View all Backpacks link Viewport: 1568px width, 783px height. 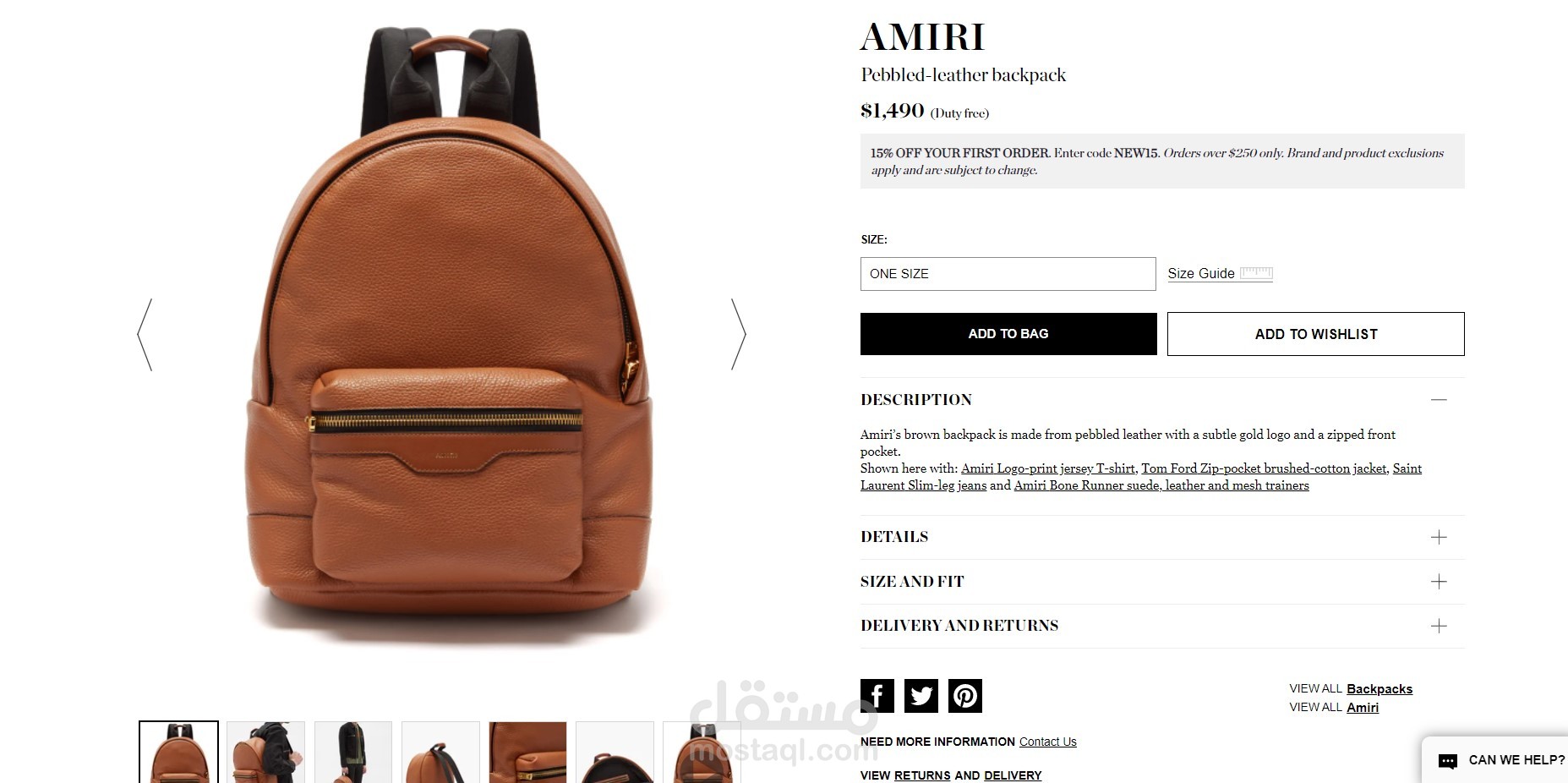[x=1380, y=689]
